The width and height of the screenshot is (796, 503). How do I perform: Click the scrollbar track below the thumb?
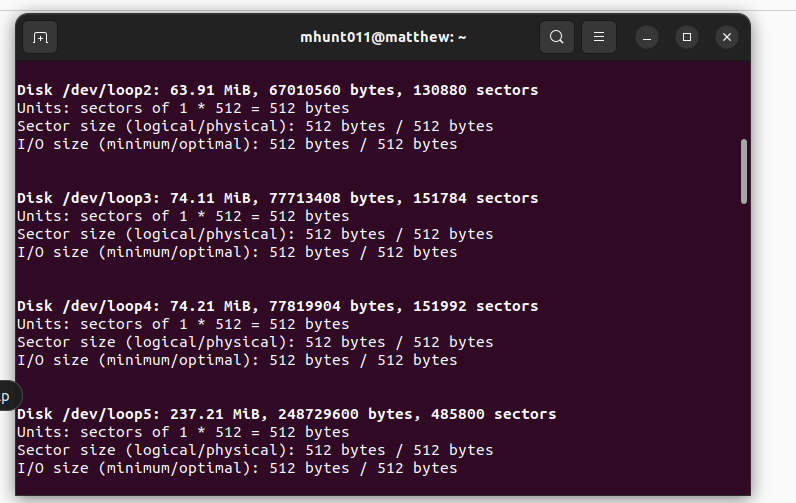pyautogui.click(x=744, y=350)
